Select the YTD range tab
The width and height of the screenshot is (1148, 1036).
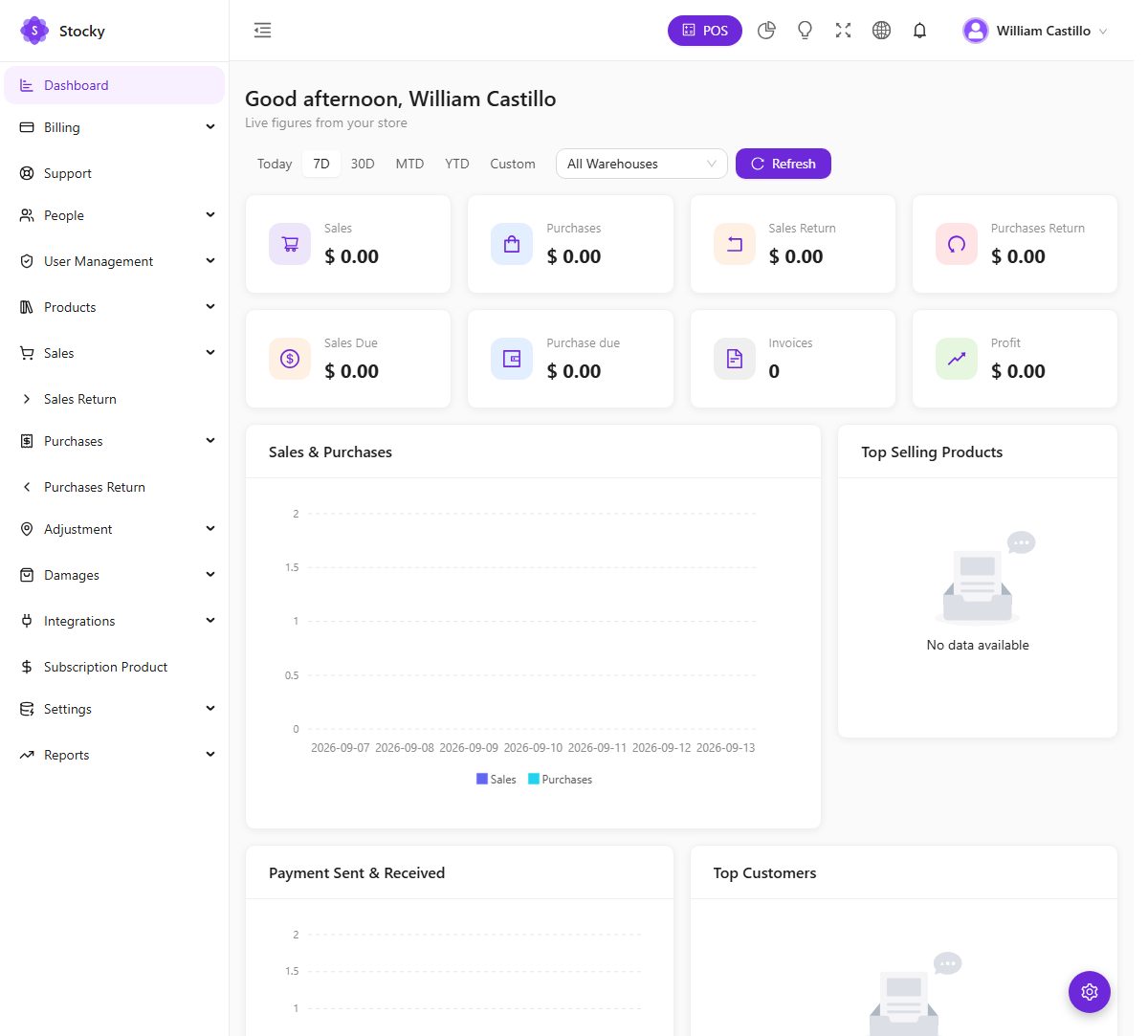(x=457, y=164)
